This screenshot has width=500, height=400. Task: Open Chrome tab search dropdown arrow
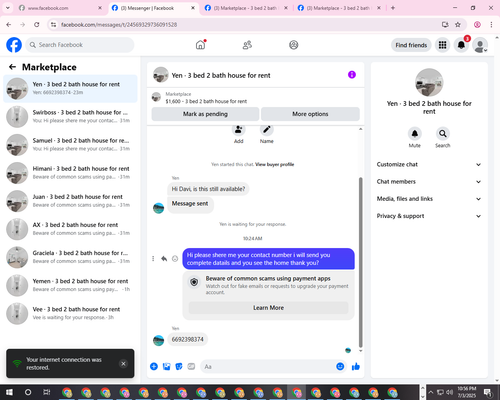click(x=7, y=8)
